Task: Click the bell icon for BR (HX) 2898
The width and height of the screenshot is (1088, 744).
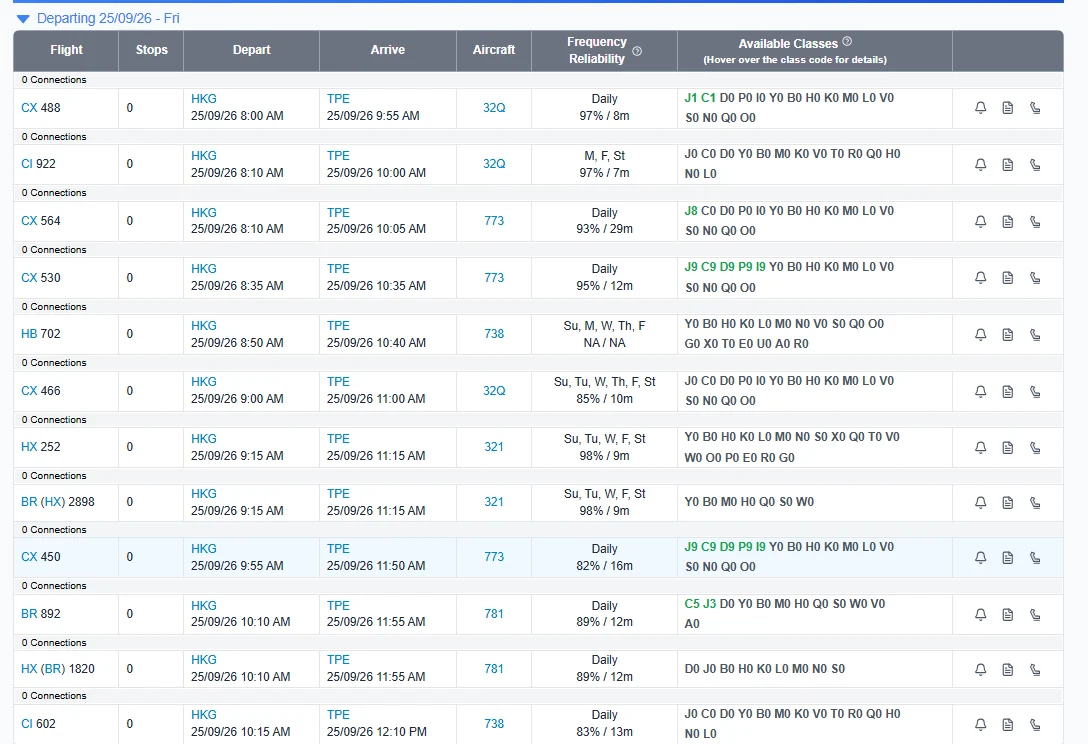Action: tap(980, 502)
